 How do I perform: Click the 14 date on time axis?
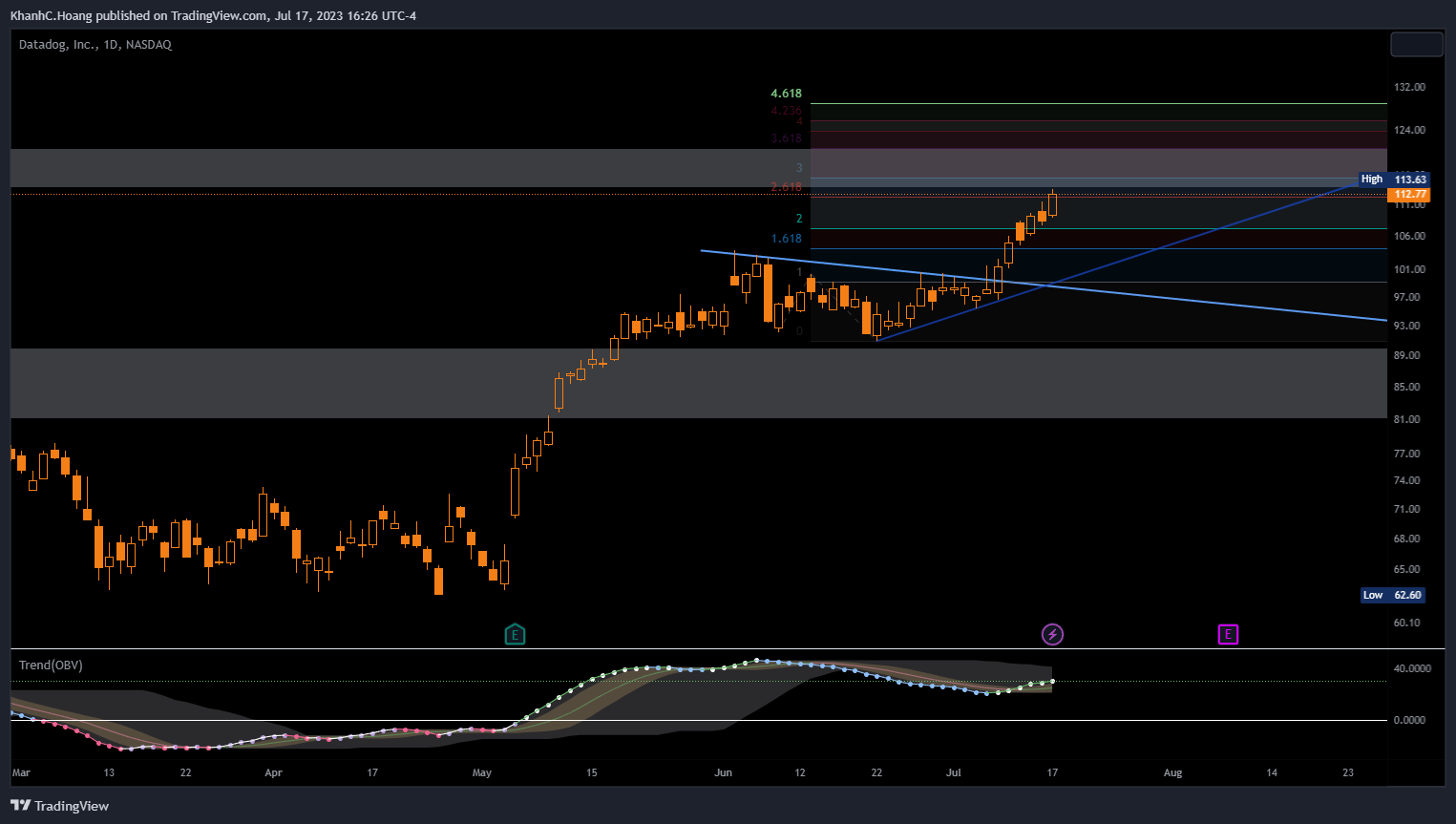1272,772
